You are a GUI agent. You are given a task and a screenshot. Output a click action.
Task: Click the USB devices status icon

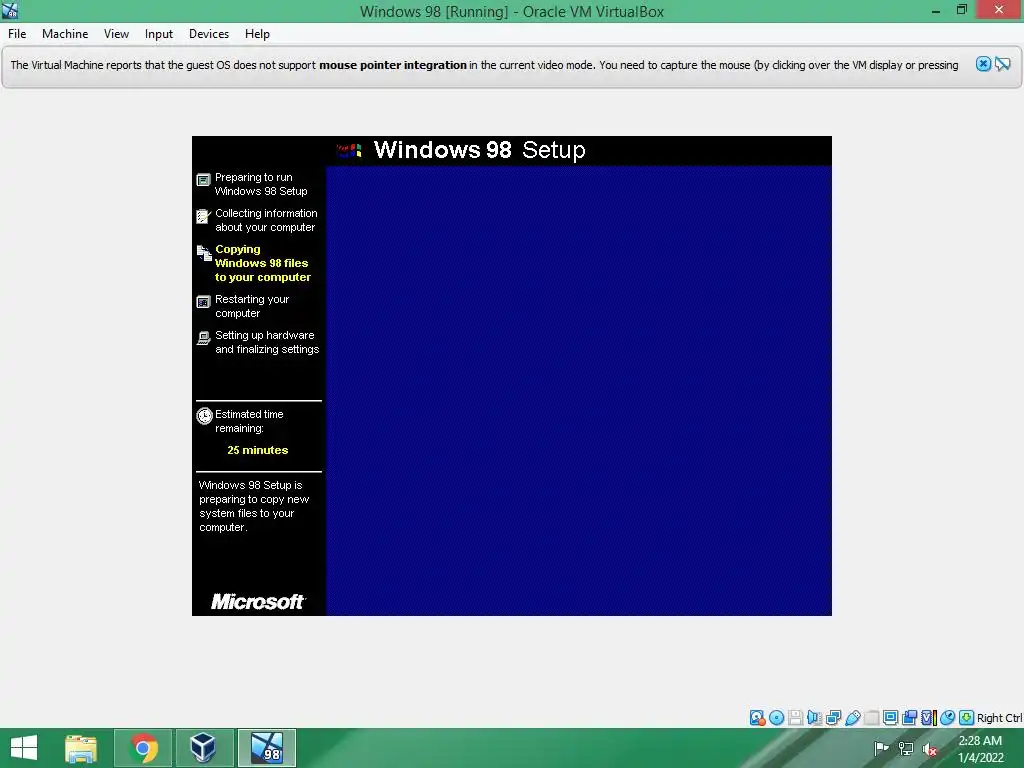pos(852,718)
